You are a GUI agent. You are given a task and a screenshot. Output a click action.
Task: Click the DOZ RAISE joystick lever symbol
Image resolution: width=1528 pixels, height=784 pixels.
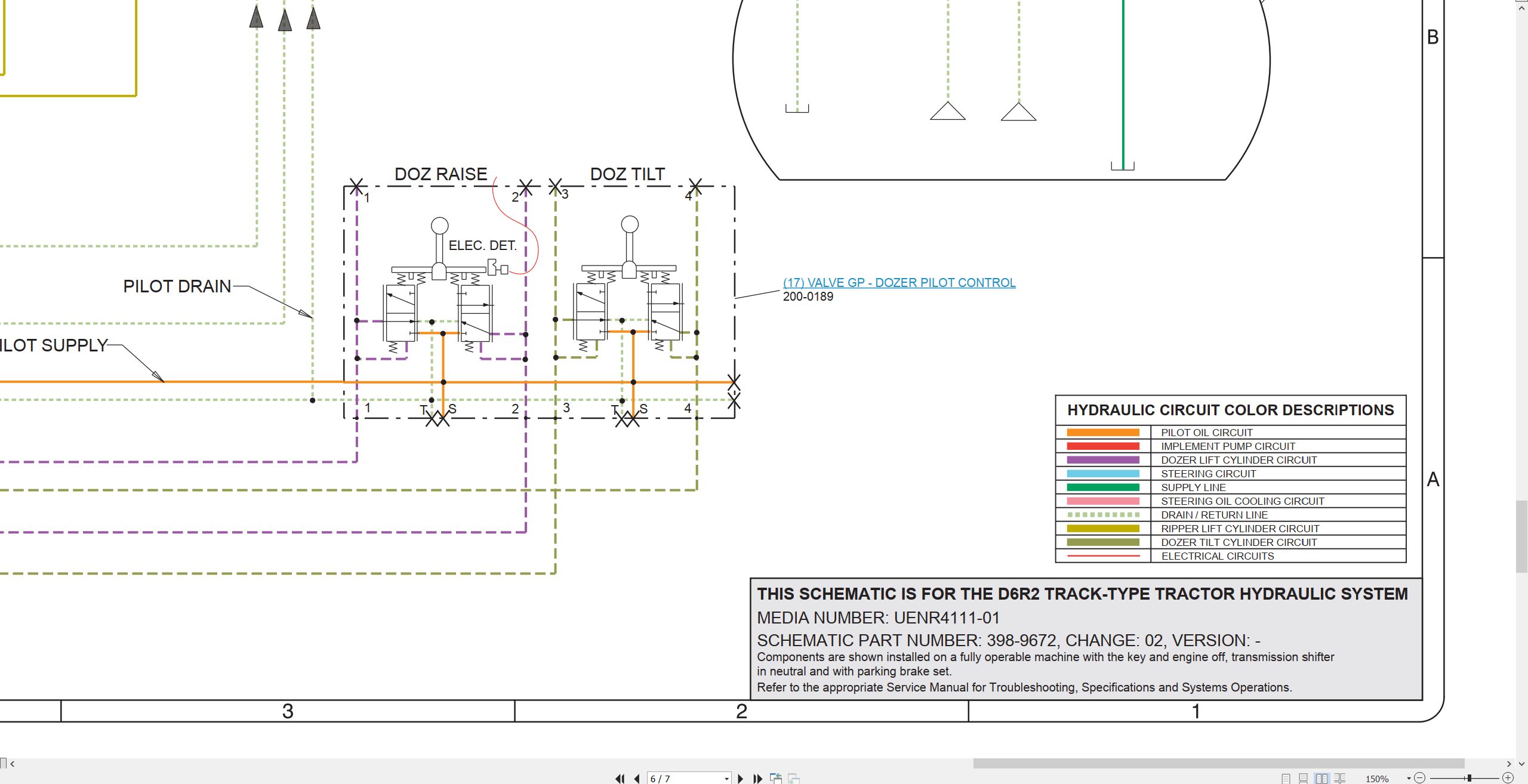[439, 248]
